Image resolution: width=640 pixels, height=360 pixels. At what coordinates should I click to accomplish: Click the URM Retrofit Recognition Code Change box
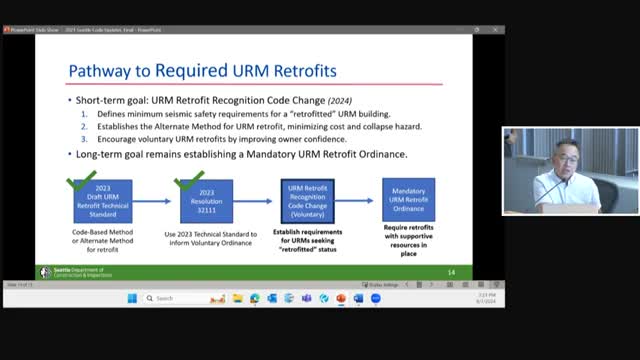click(x=308, y=201)
